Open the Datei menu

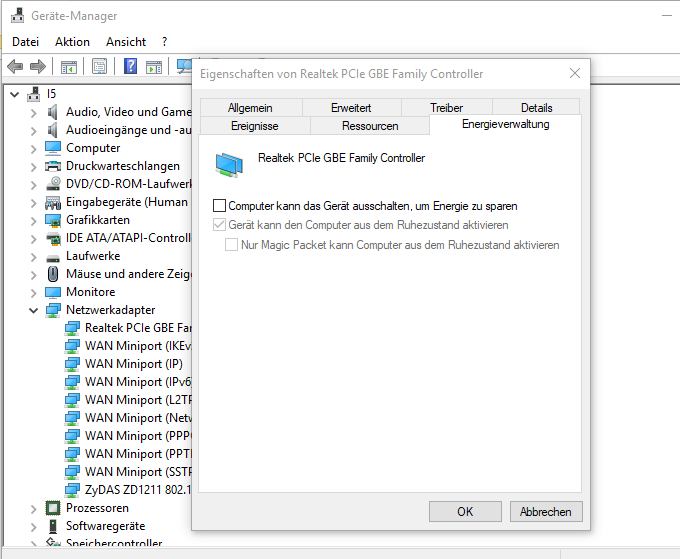pos(26,42)
